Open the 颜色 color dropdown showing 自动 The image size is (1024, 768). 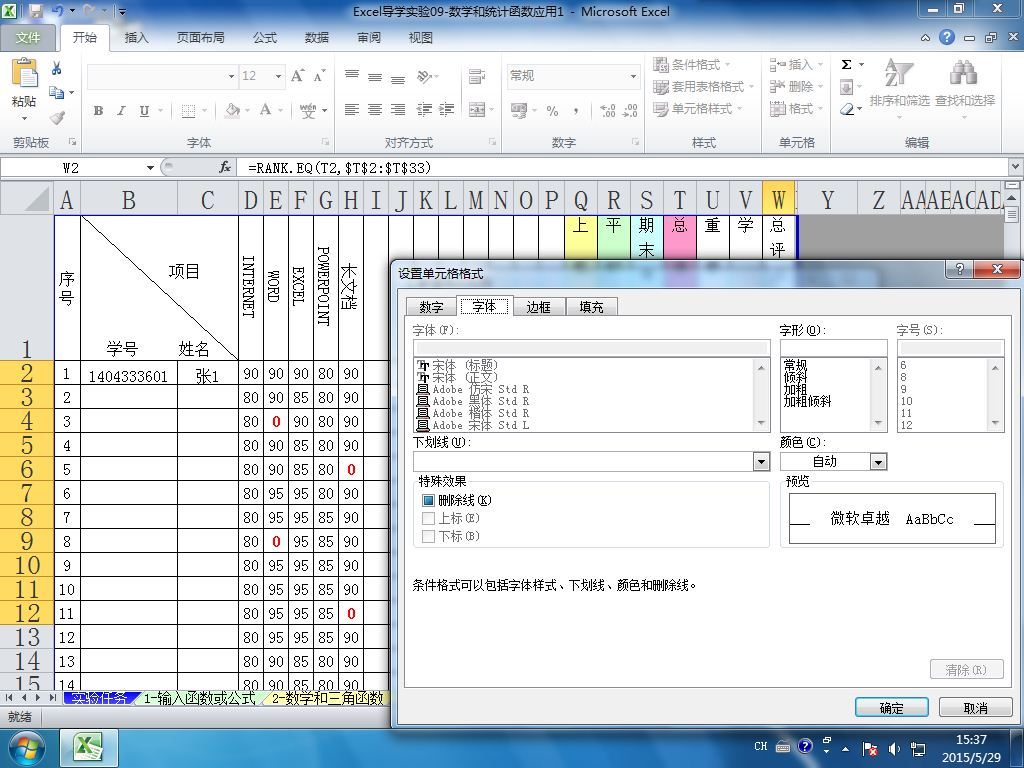(878, 462)
